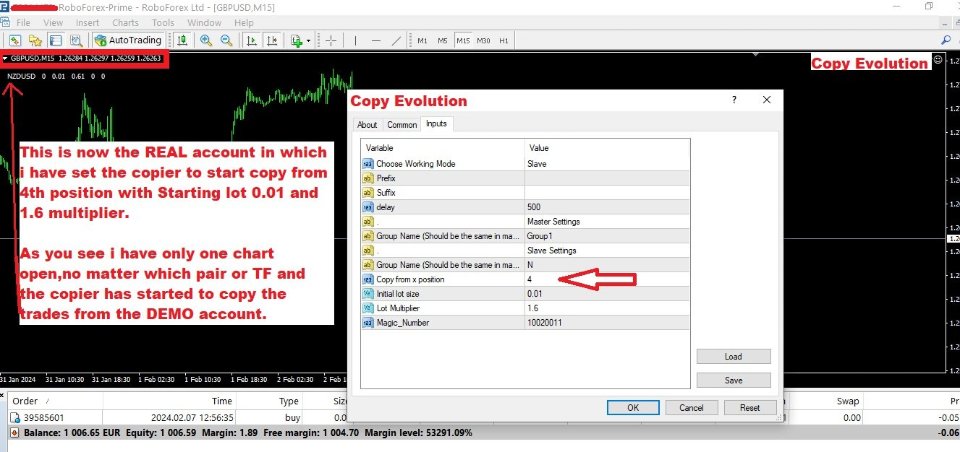The height and width of the screenshot is (452, 960).
Task: Click the smiley face icon on chart
Action: tap(937, 60)
